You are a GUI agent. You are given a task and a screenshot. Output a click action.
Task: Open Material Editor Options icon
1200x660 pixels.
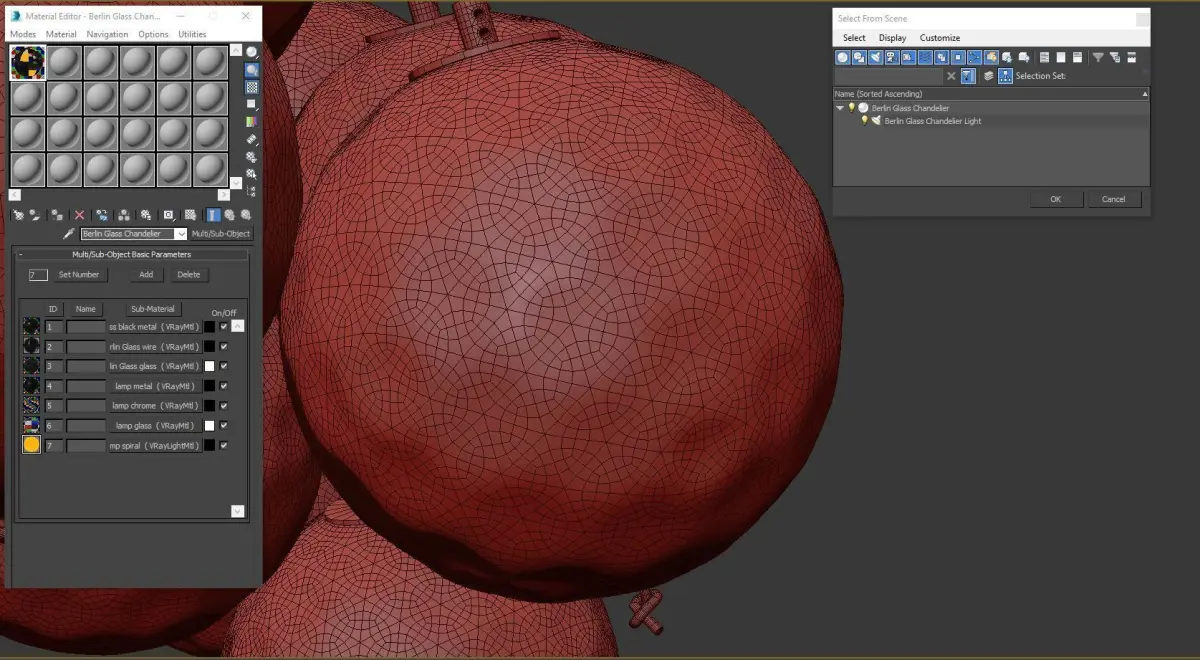point(252,157)
